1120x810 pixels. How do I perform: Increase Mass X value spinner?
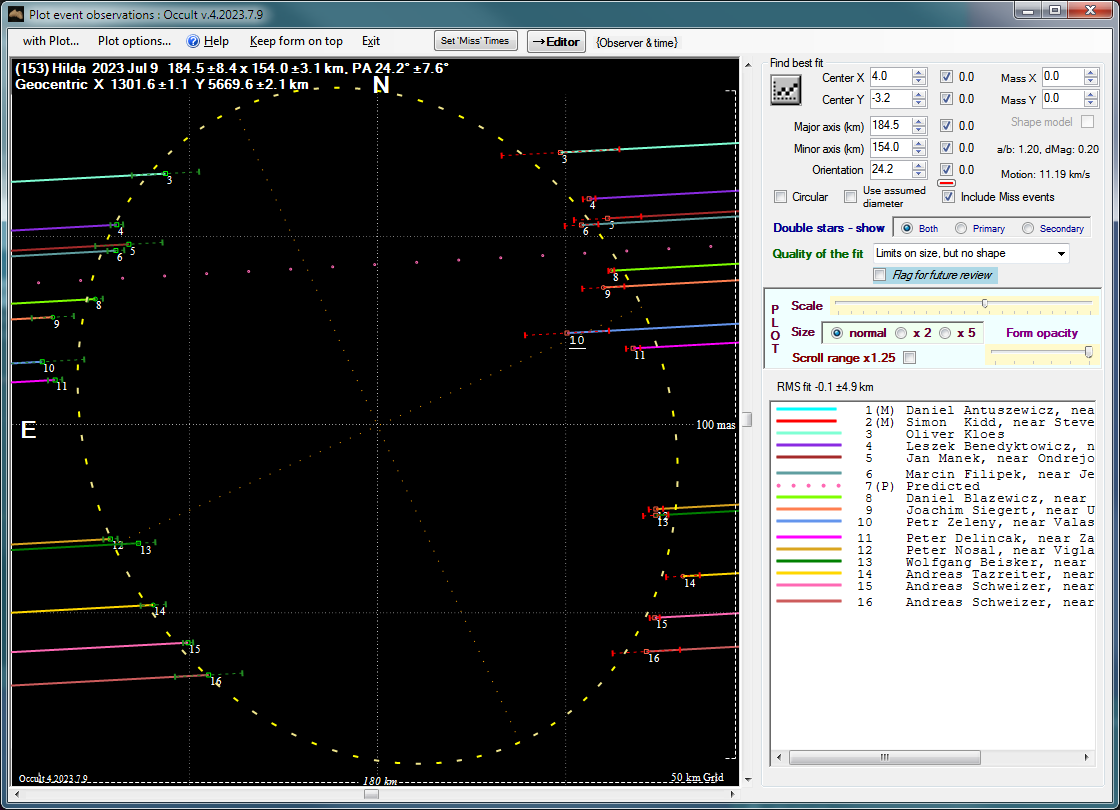pyautogui.click(x=1090, y=72)
